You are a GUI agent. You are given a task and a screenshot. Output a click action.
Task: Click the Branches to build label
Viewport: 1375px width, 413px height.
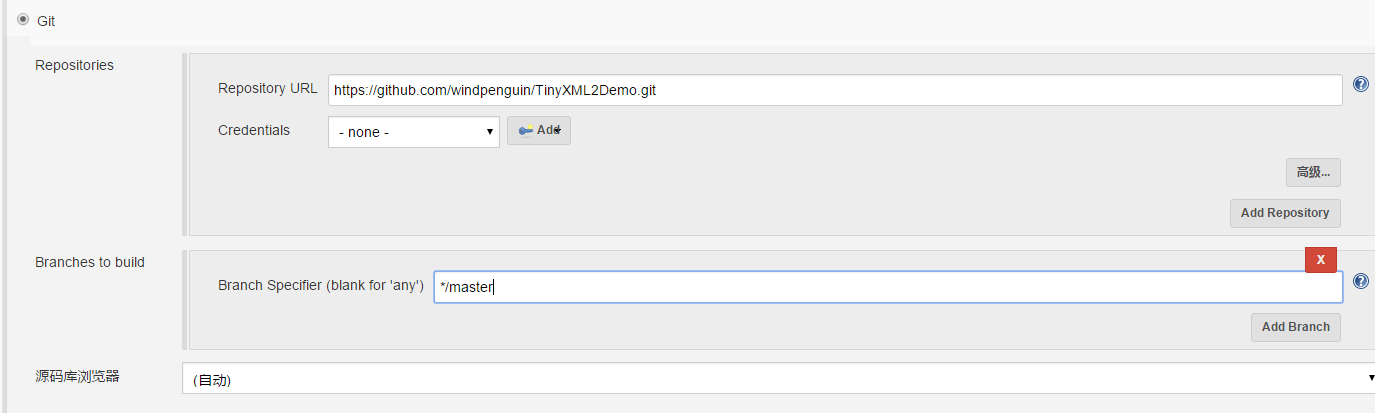90,263
